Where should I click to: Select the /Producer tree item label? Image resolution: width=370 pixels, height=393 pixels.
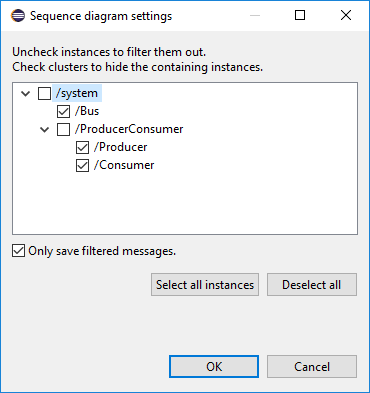[x=120, y=147]
